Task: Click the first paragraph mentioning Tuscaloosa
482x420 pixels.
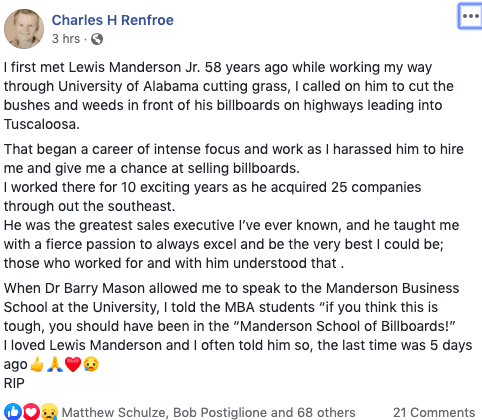Action: [x=228, y=96]
